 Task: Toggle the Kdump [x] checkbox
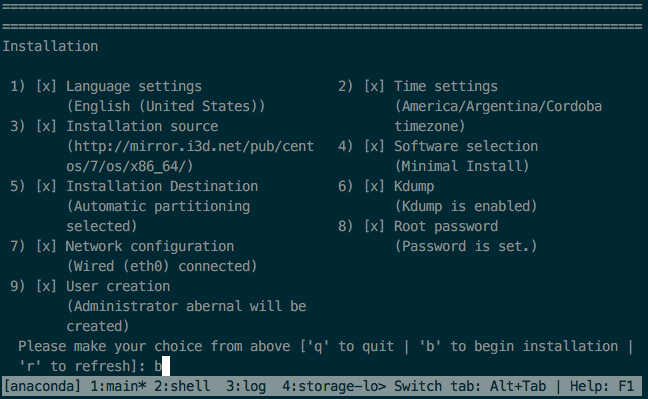(x=374, y=186)
